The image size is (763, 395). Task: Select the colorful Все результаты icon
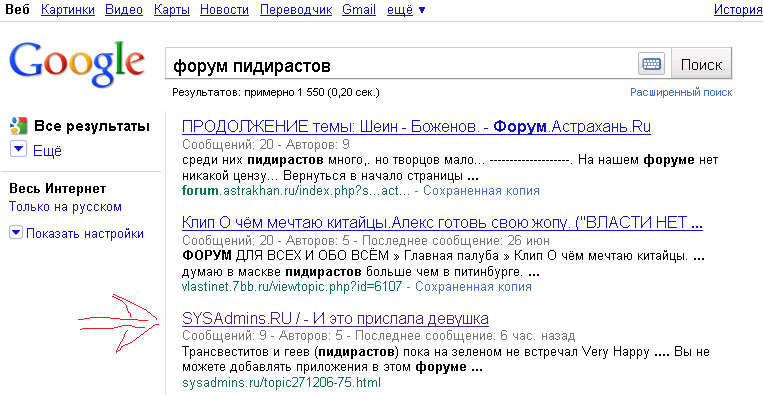18,126
